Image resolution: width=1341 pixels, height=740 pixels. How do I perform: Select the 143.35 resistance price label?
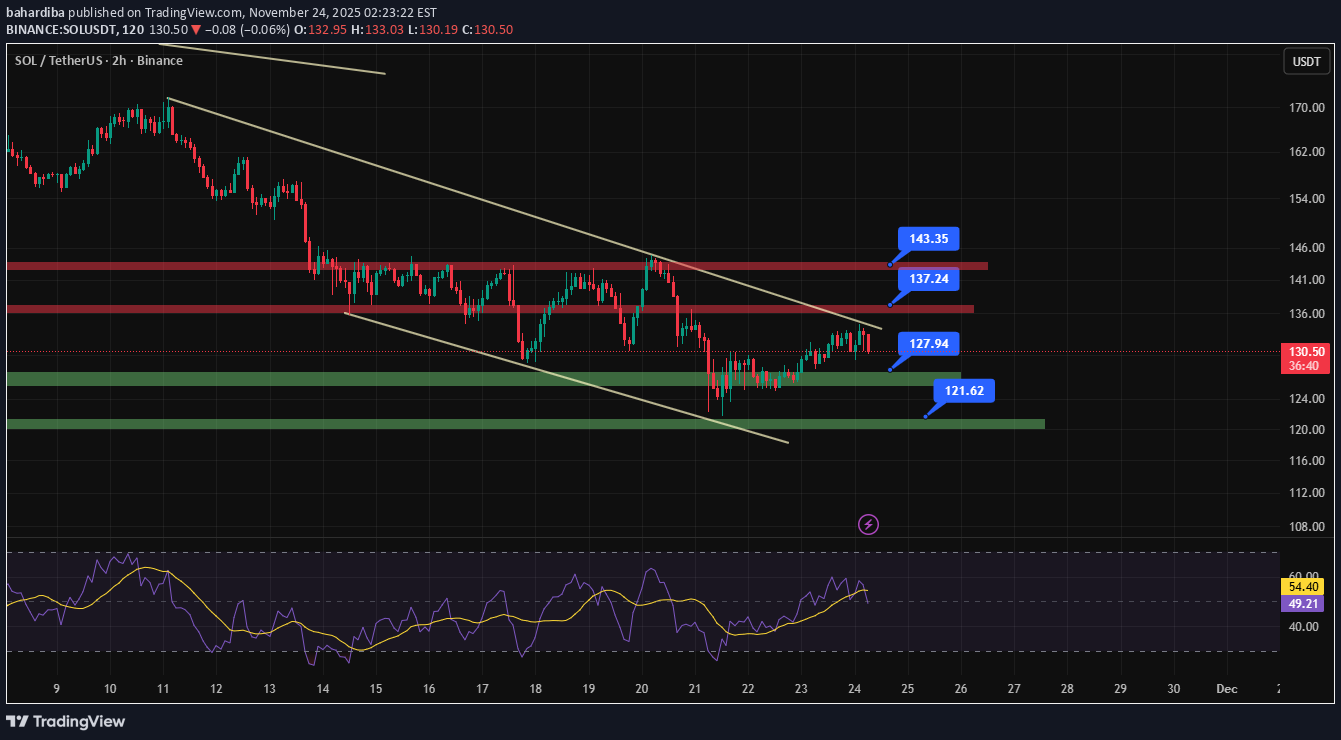929,239
